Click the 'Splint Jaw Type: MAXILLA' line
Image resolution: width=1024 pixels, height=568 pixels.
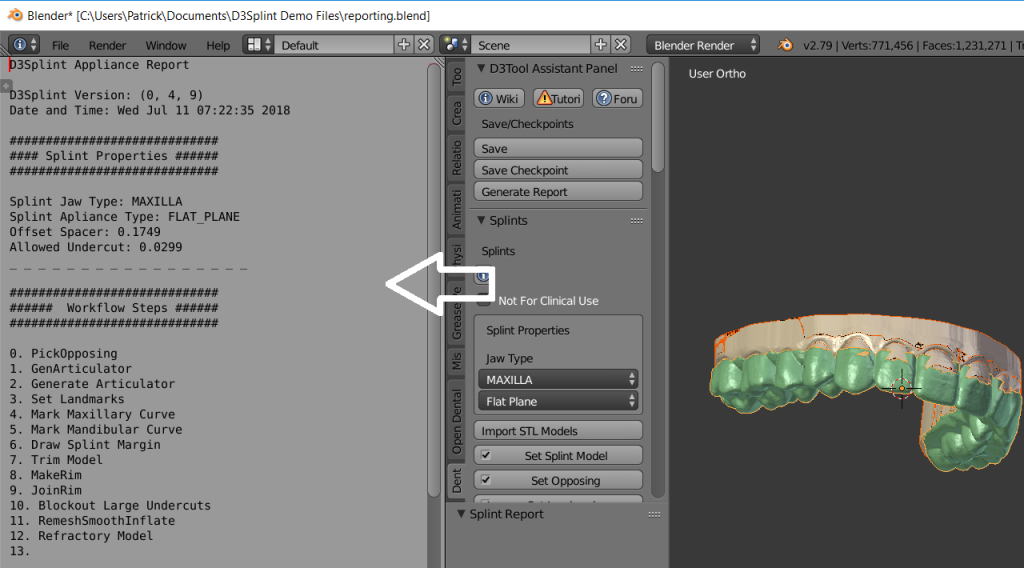[96, 202]
